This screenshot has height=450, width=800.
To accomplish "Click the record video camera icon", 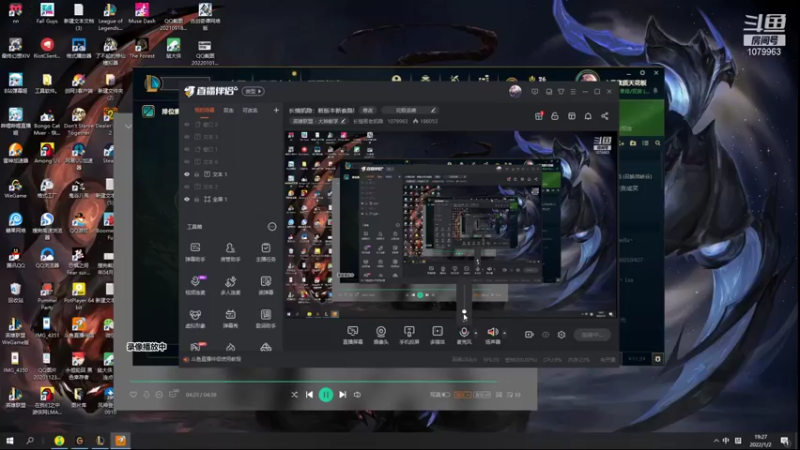I will [529, 335].
